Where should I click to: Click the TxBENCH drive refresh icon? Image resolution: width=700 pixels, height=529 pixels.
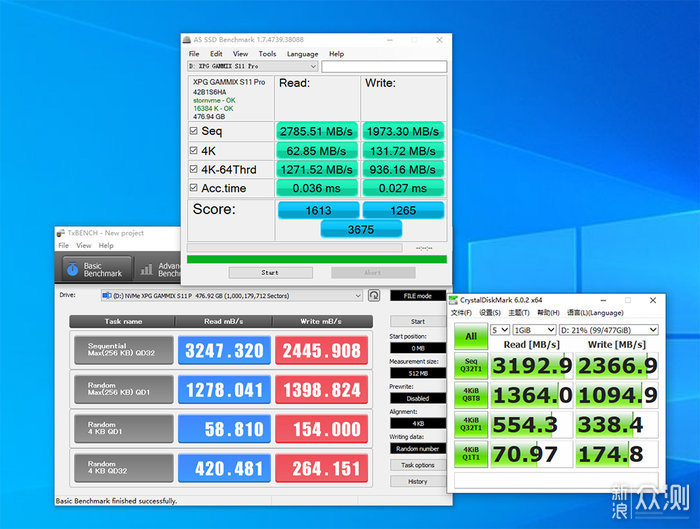[374, 296]
